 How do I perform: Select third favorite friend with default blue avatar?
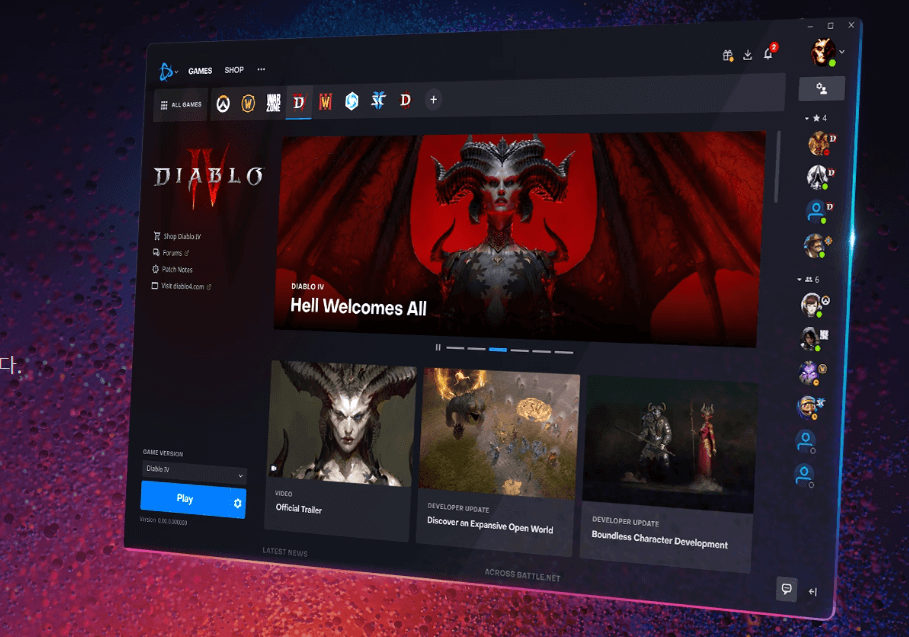tap(817, 212)
